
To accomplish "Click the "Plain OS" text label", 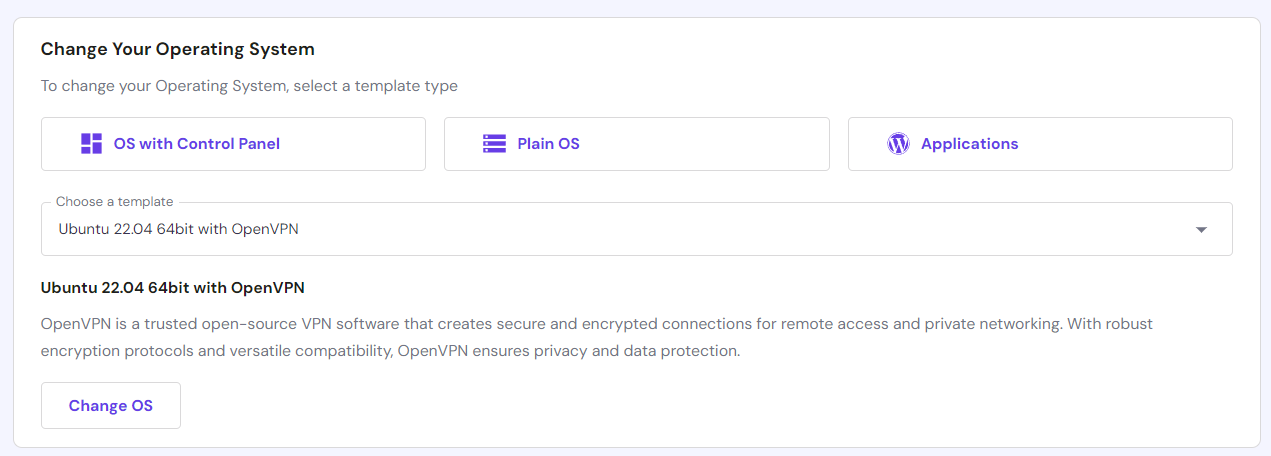I will point(548,144).
